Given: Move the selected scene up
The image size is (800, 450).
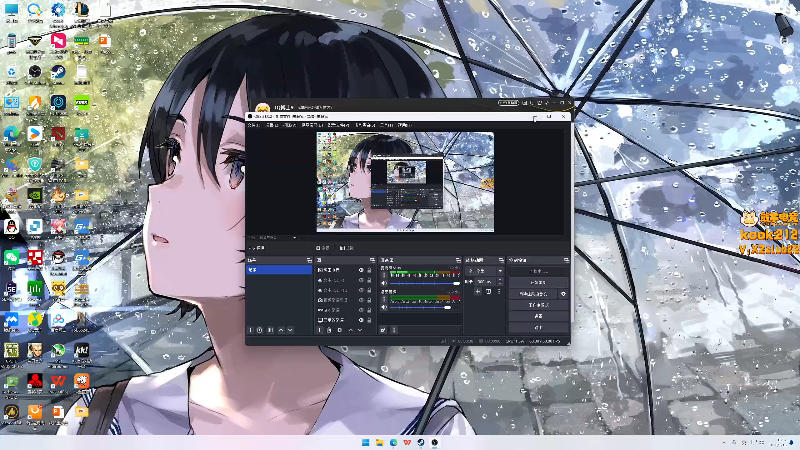Looking at the screenshot, I should click(281, 330).
